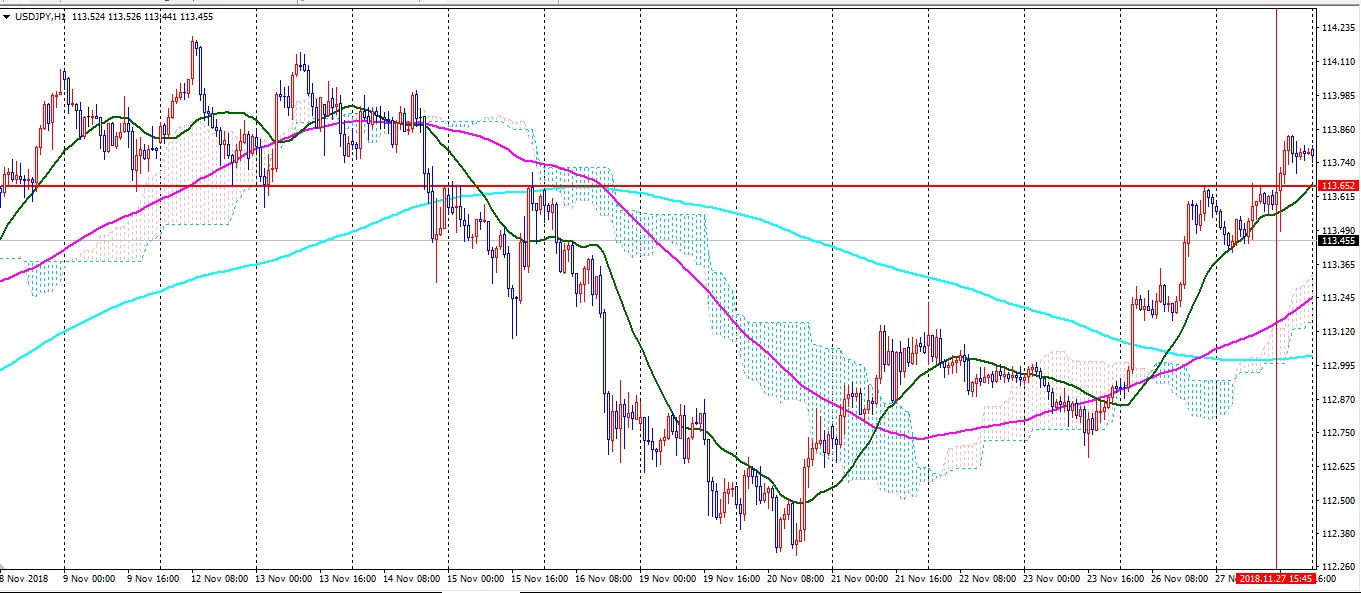
Task: Click the 15 Nov 00:00 time axis label
Action: pos(477,579)
